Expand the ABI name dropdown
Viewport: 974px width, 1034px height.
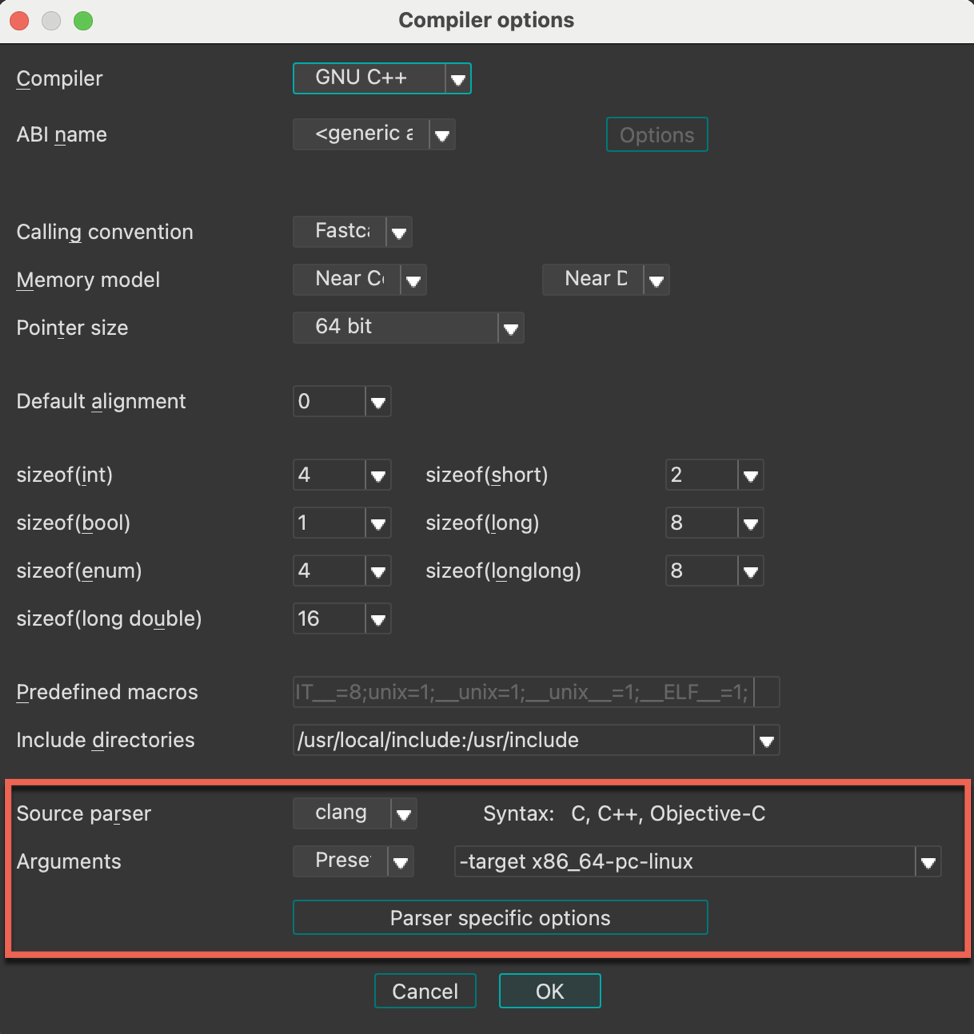(443, 134)
